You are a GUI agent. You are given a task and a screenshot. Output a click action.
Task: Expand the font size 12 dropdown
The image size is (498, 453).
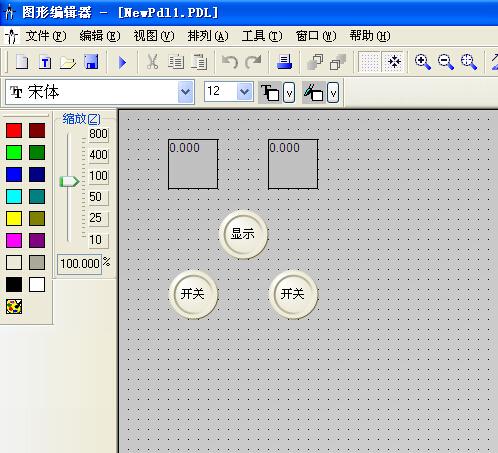coord(245,91)
